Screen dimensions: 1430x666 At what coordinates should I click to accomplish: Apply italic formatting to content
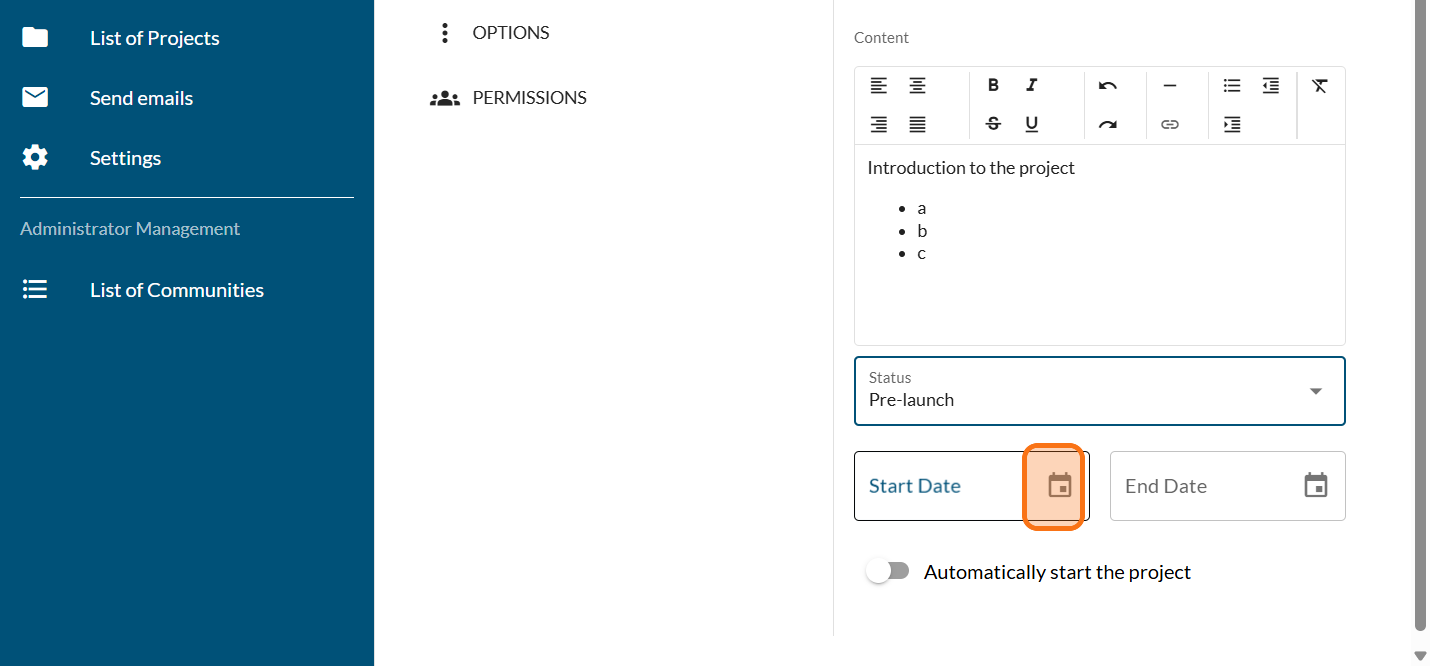click(x=1032, y=85)
